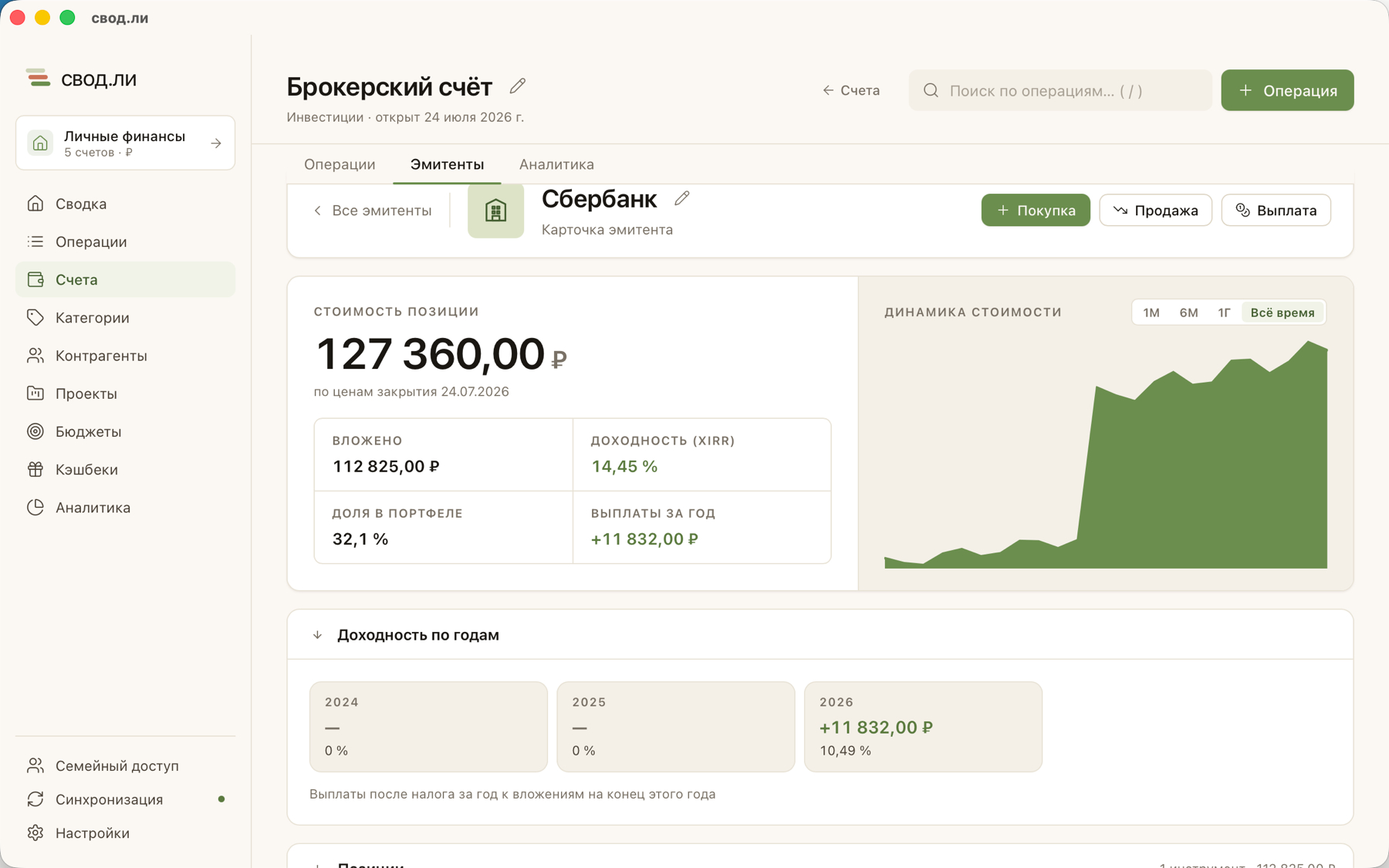Switch to the Аналитика tab
This screenshot has width=1389, height=868.
tap(556, 164)
